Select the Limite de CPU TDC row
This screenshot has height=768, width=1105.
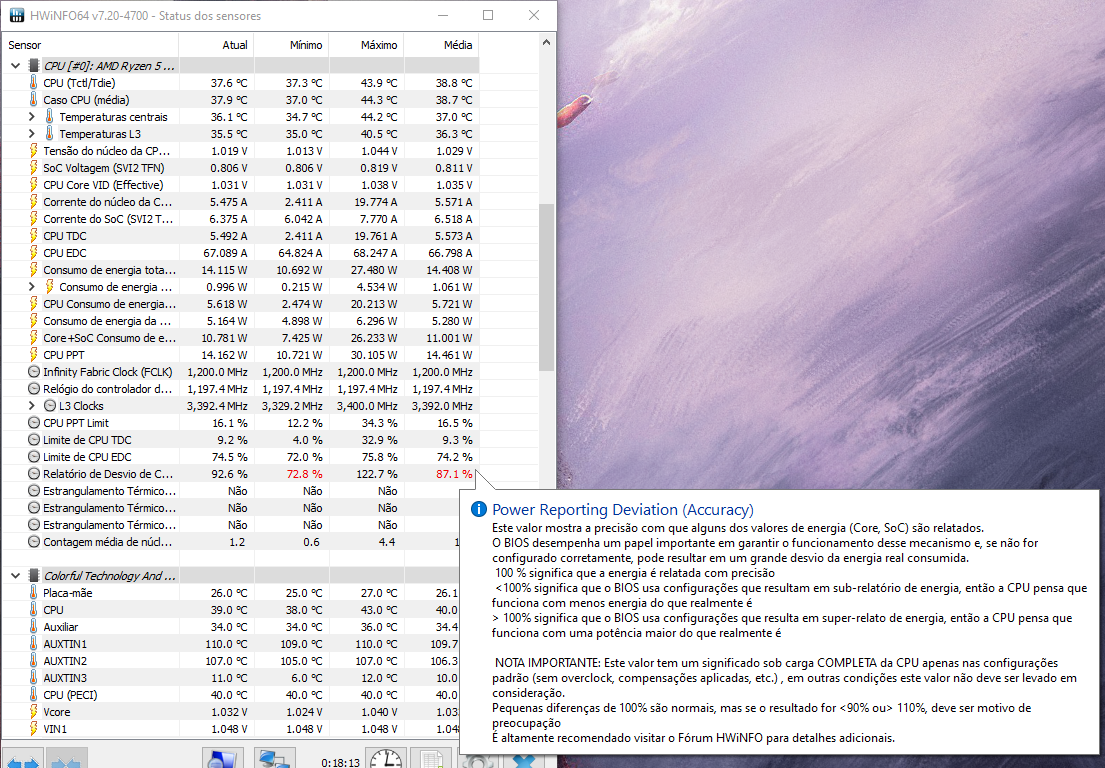pyautogui.click(x=240, y=440)
